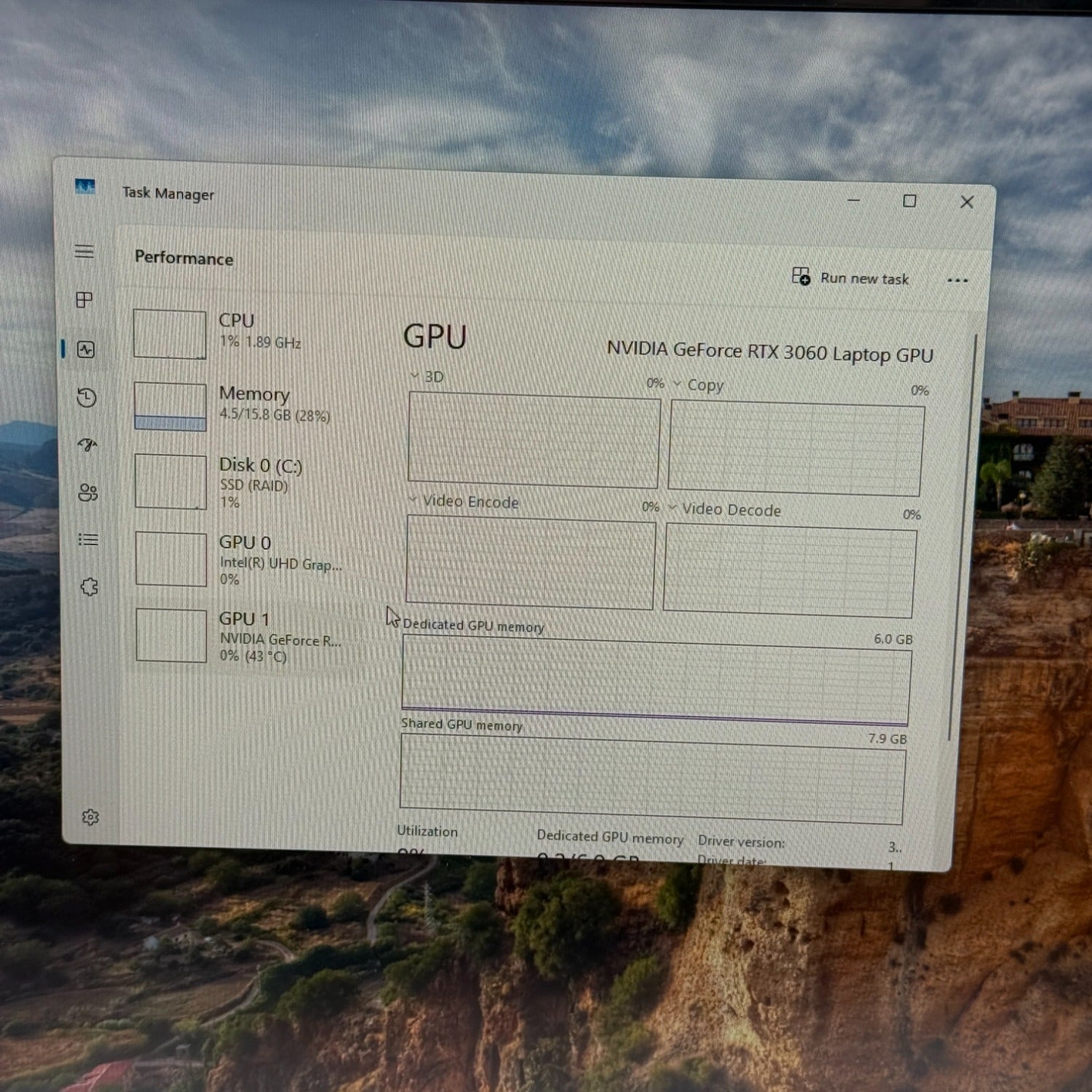Open the App history page icon
The height and width of the screenshot is (1092, 1092).
[x=87, y=397]
